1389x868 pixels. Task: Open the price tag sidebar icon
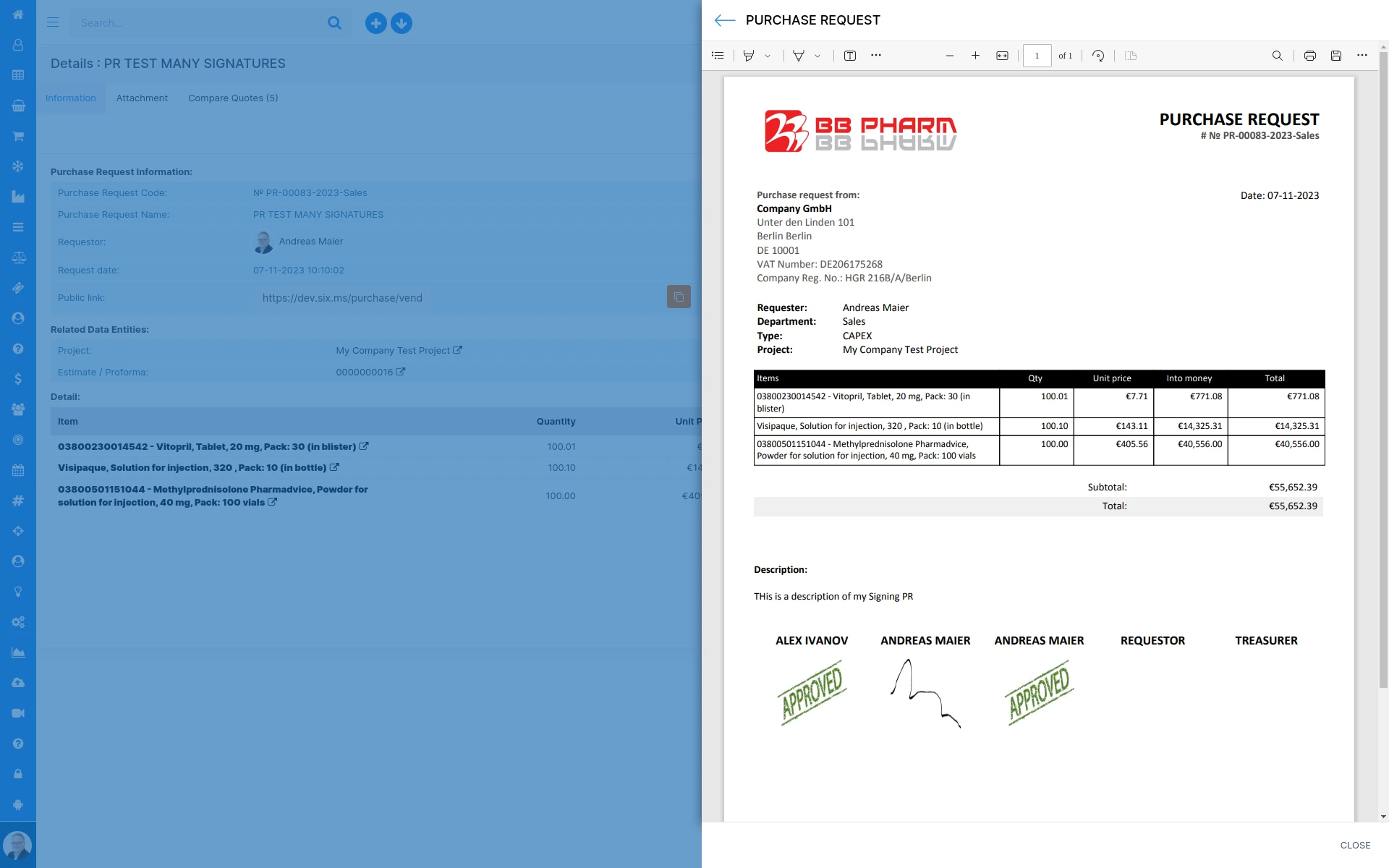(x=18, y=288)
